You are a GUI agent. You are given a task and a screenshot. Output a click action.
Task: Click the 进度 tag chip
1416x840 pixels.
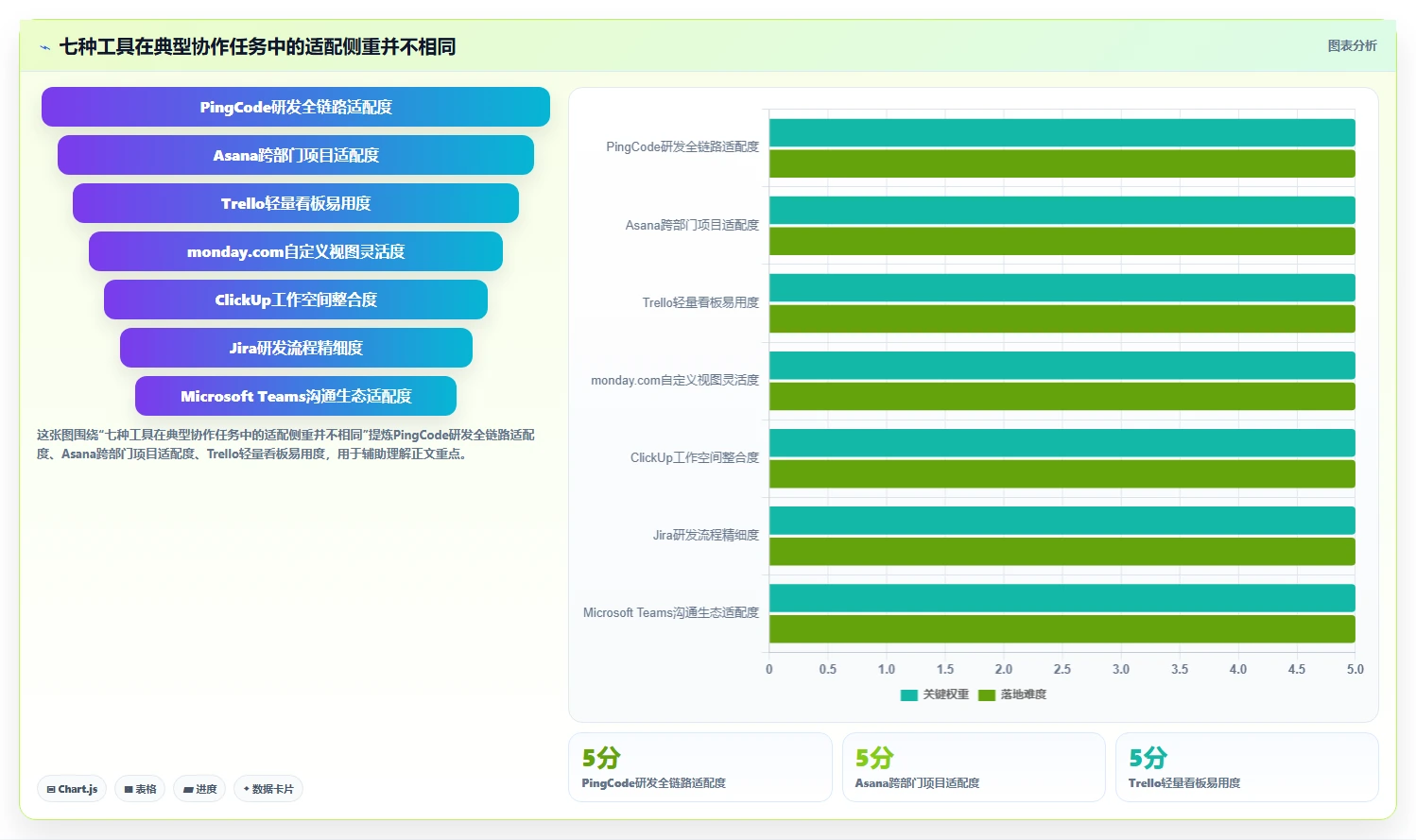tap(199, 789)
